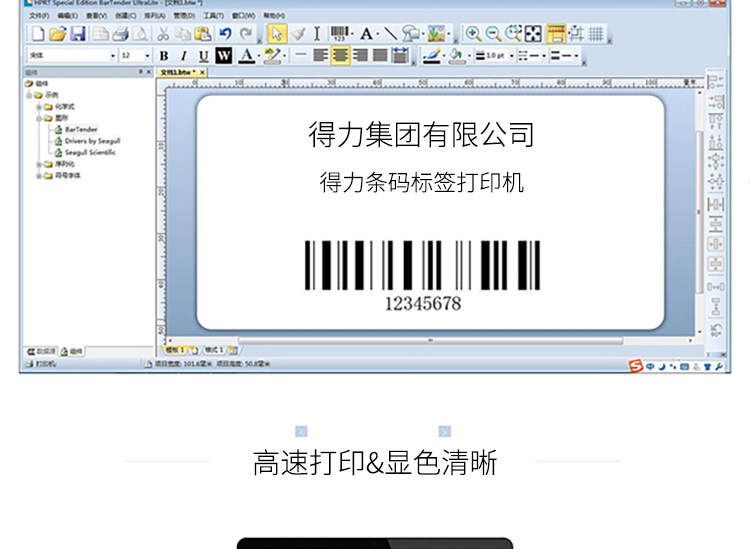This screenshot has width=750, height=549.
Task: Click the width-fit text icon with arrows
Action: (400, 55)
